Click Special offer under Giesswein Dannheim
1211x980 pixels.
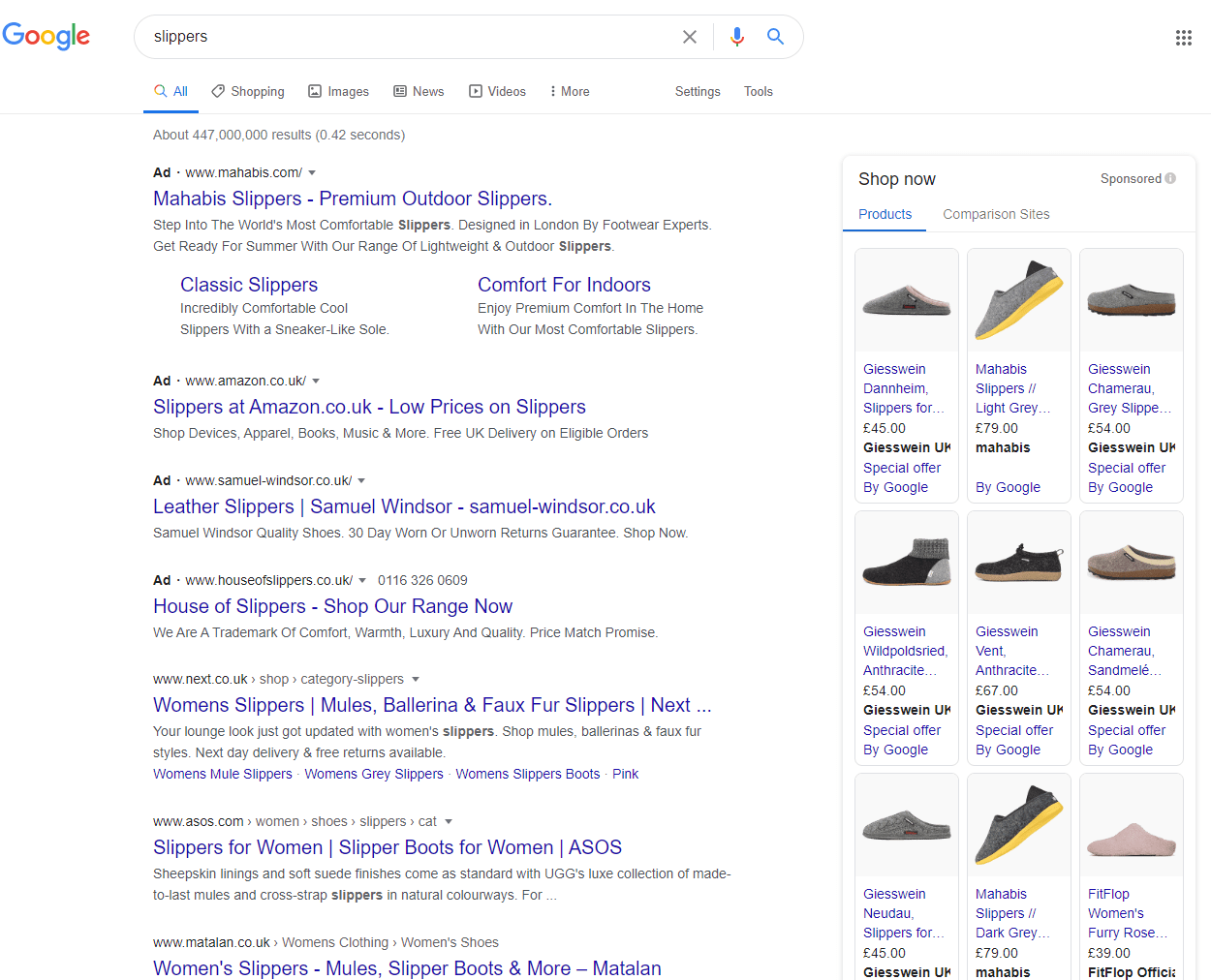coord(902,468)
